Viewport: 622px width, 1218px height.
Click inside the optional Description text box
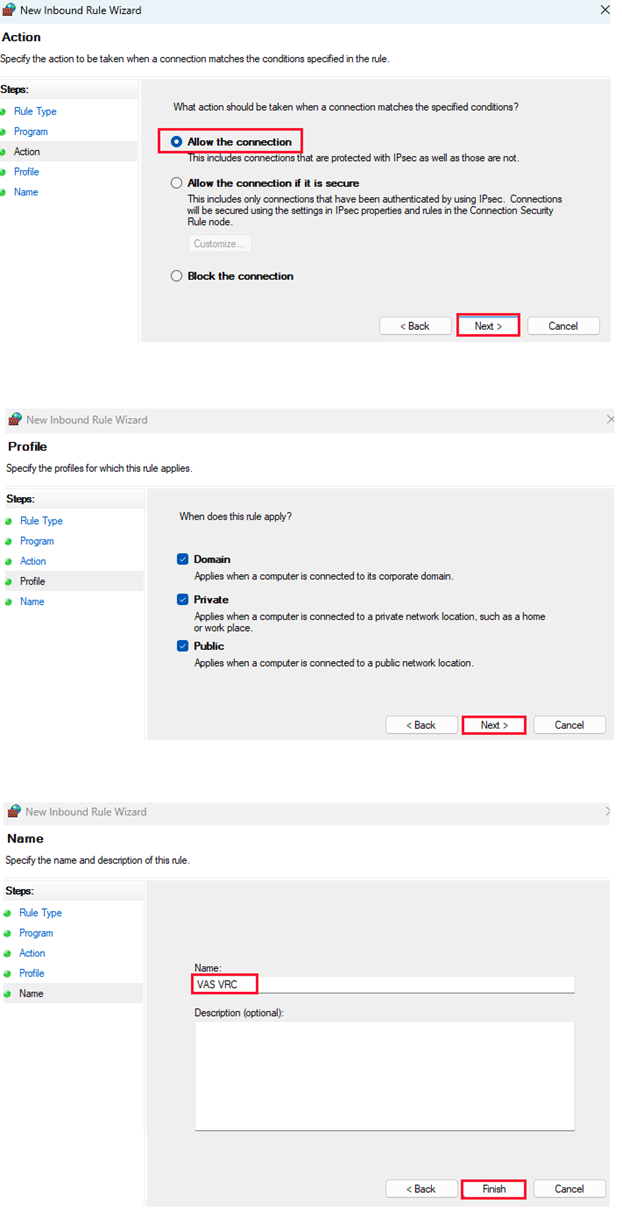point(384,1075)
